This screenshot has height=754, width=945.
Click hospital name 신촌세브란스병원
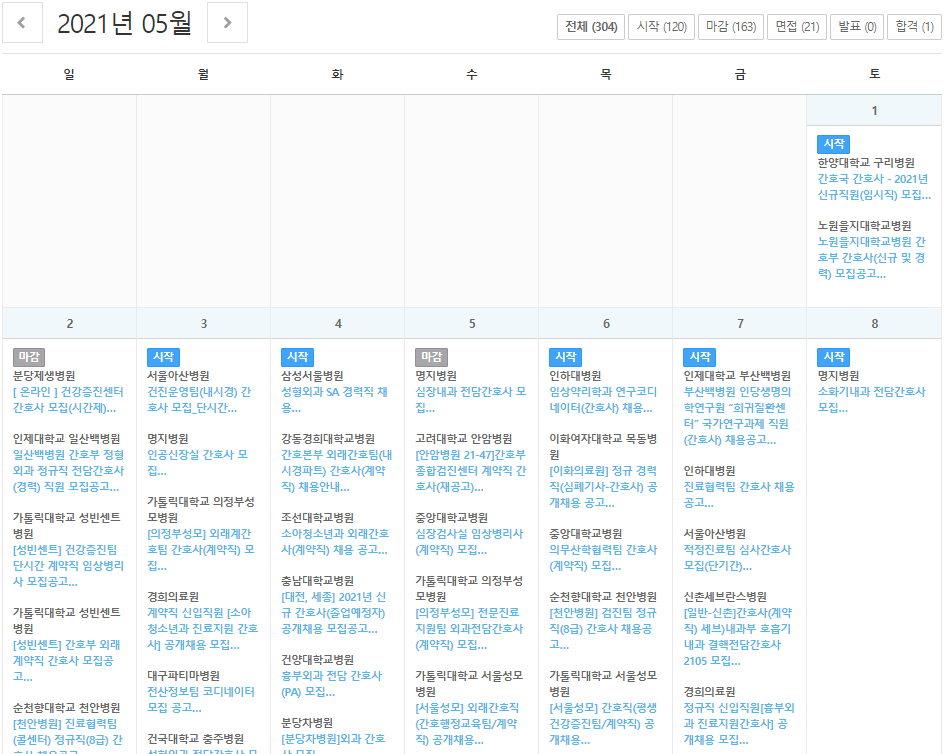point(725,597)
